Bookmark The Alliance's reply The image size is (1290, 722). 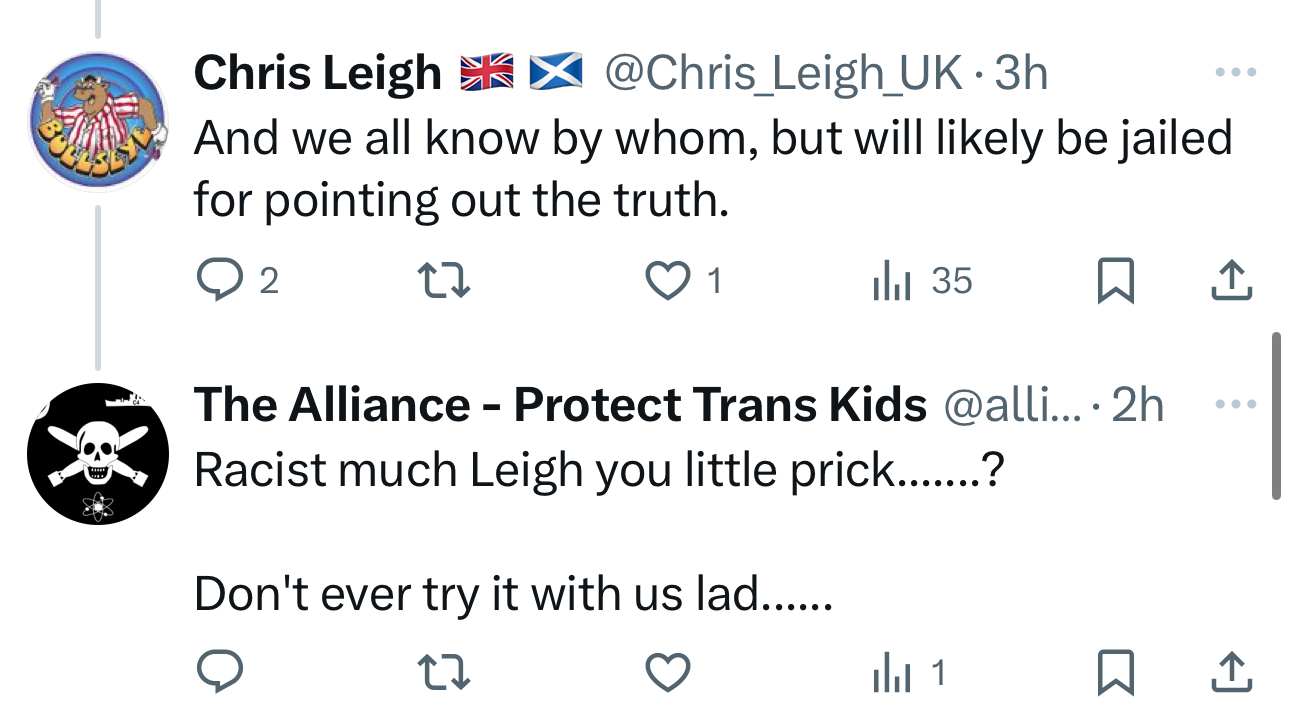click(x=1115, y=673)
